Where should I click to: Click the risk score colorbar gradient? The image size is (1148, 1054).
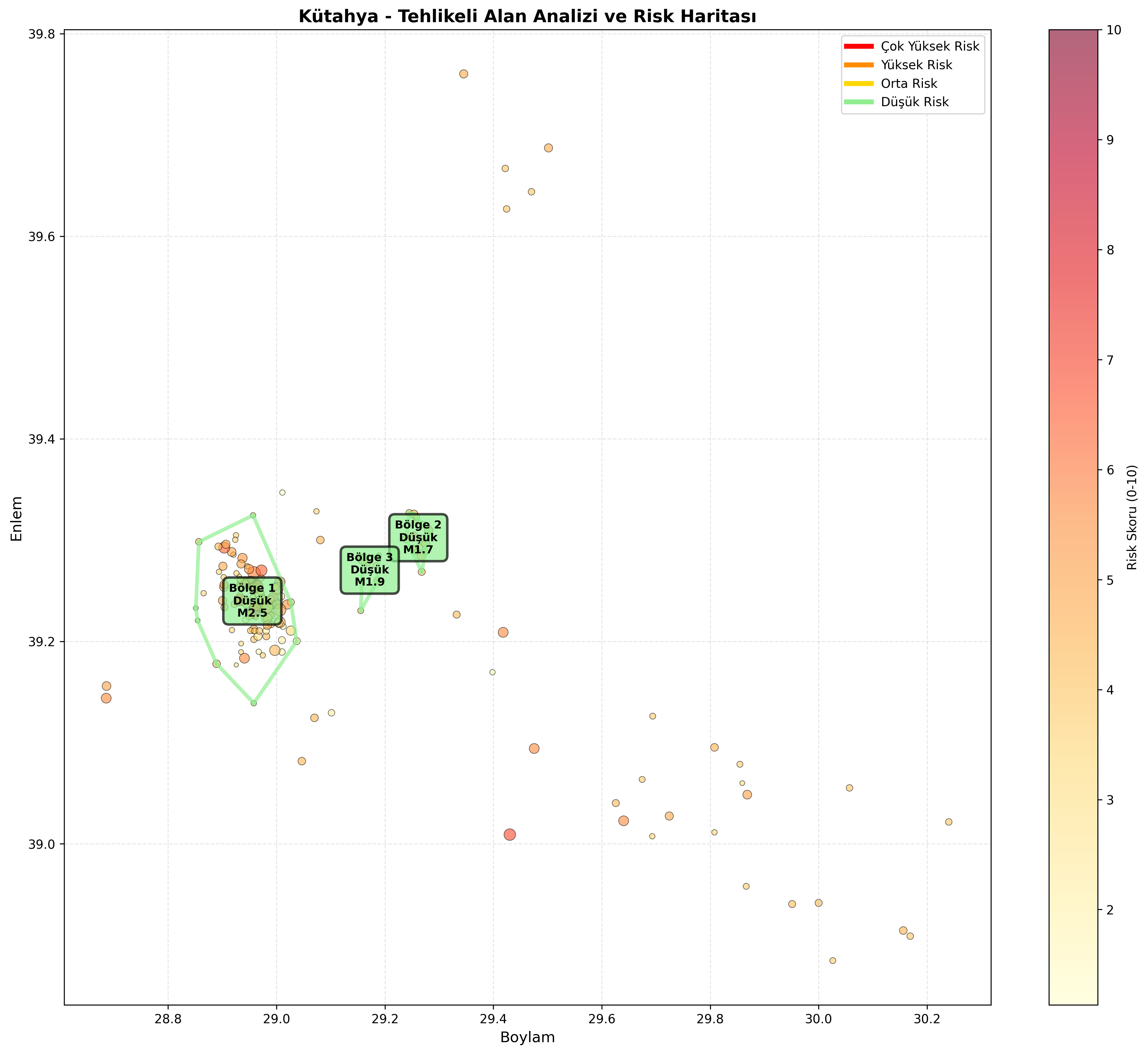click(x=1073, y=517)
